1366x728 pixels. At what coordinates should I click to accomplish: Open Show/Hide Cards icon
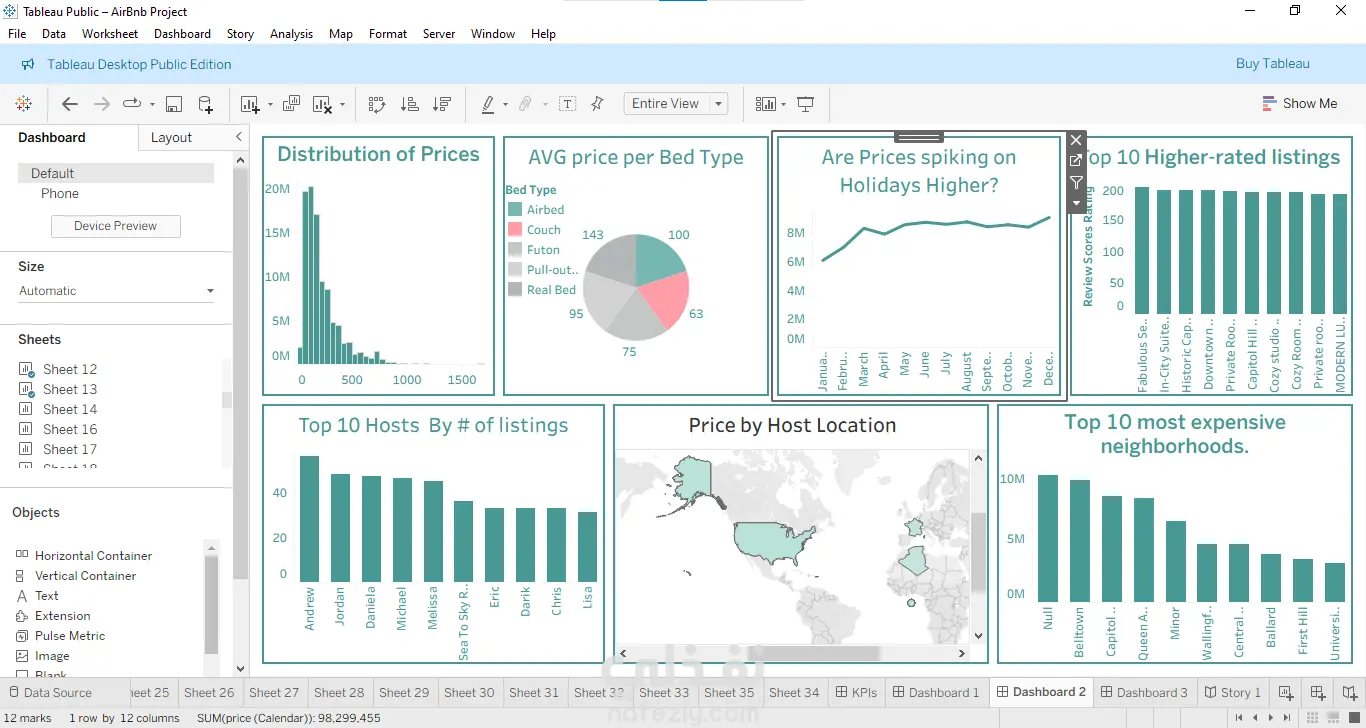point(766,104)
